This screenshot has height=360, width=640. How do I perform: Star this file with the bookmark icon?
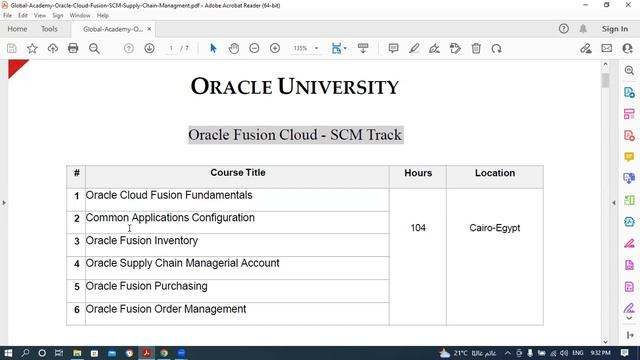click(32, 49)
